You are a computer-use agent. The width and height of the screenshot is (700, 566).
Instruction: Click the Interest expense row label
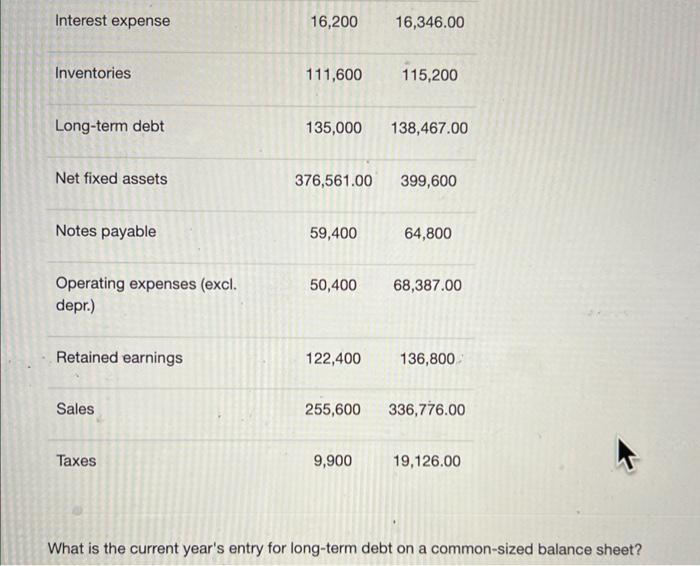(x=112, y=21)
